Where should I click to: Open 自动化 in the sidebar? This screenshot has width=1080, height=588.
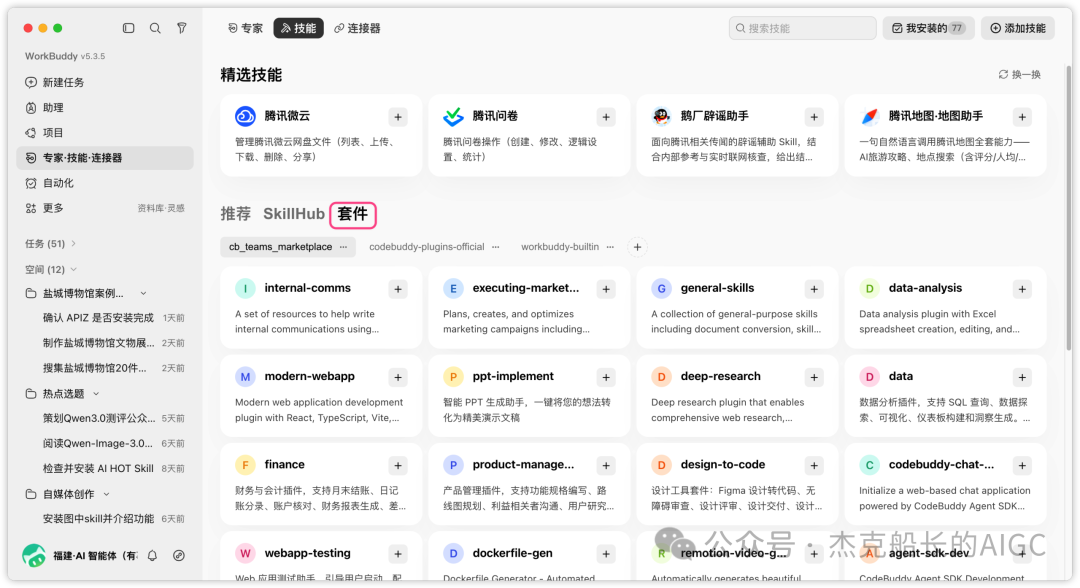click(105, 183)
